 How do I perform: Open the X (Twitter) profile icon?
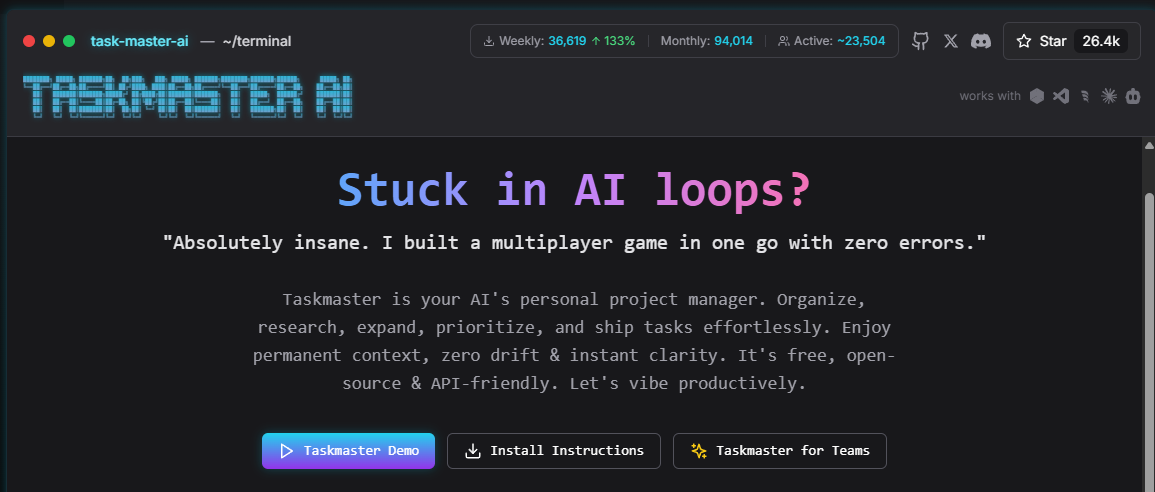[x=951, y=41]
